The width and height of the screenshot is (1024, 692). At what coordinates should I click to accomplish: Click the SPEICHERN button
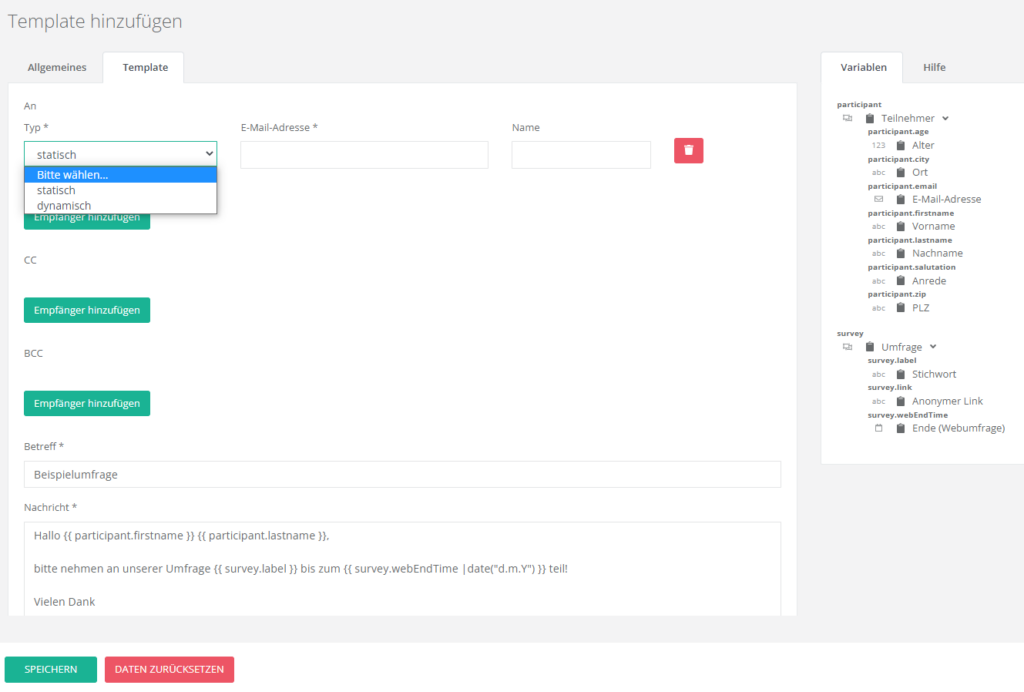pyautogui.click(x=51, y=669)
